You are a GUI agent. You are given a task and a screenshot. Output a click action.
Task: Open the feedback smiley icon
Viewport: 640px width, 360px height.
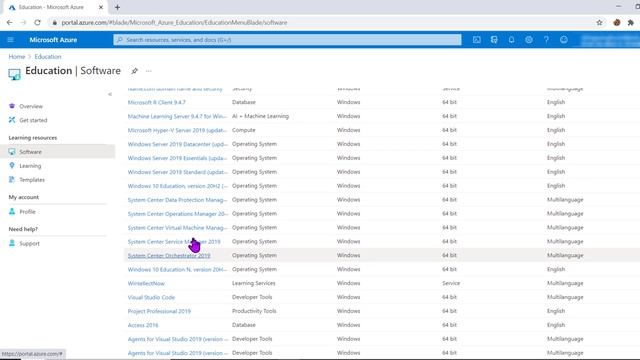pos(564,40)
